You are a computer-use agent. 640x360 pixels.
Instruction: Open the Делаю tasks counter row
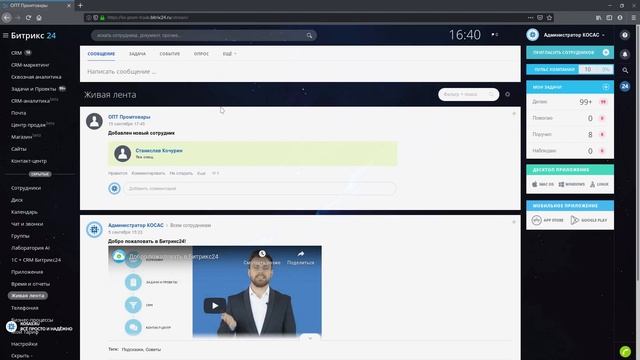[x=570, y=102]
